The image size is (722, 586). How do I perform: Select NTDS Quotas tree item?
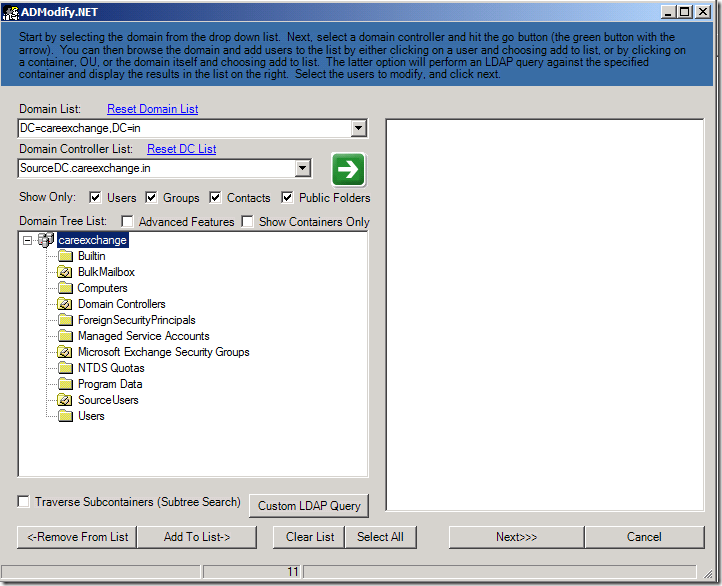point(111,368)
